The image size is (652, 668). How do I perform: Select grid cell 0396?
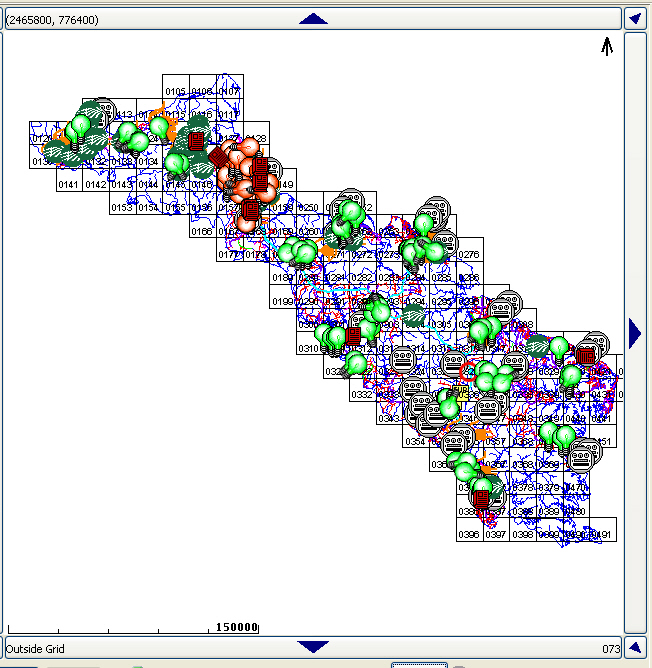point(468,535)
